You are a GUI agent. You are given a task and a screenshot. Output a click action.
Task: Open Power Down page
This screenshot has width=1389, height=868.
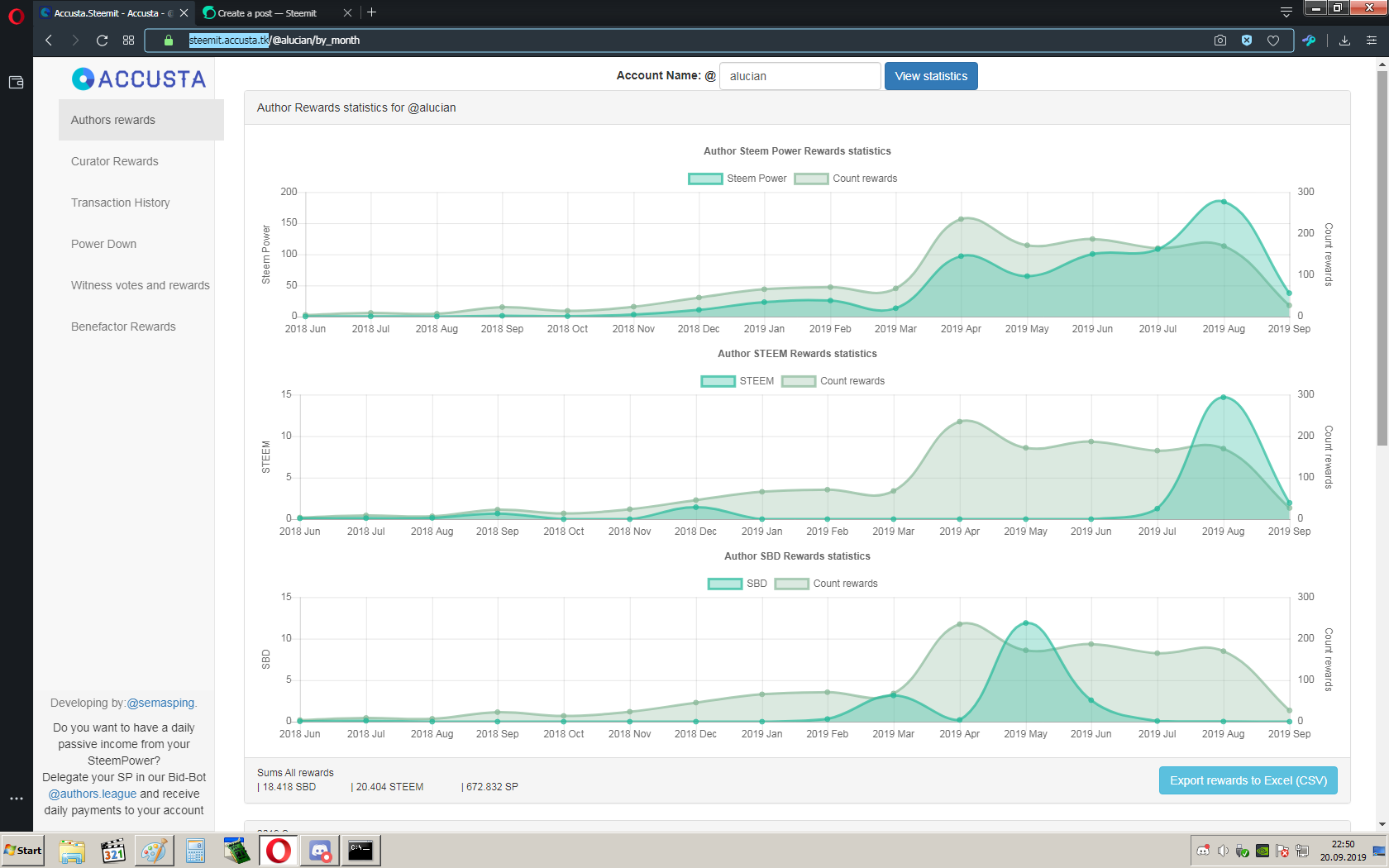pos(103,244)
